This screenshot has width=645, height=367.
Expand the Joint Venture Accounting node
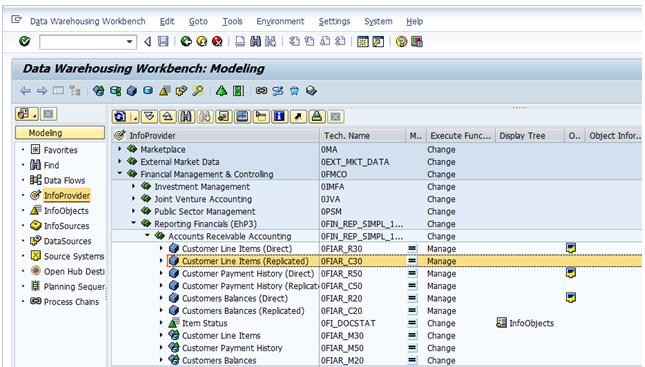pos(133,198)
